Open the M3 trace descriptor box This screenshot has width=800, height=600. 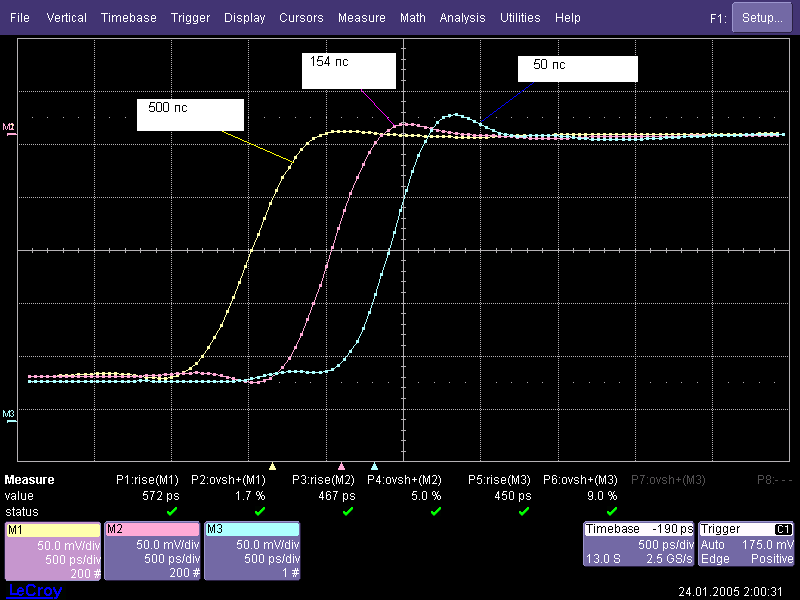(252, 551)
